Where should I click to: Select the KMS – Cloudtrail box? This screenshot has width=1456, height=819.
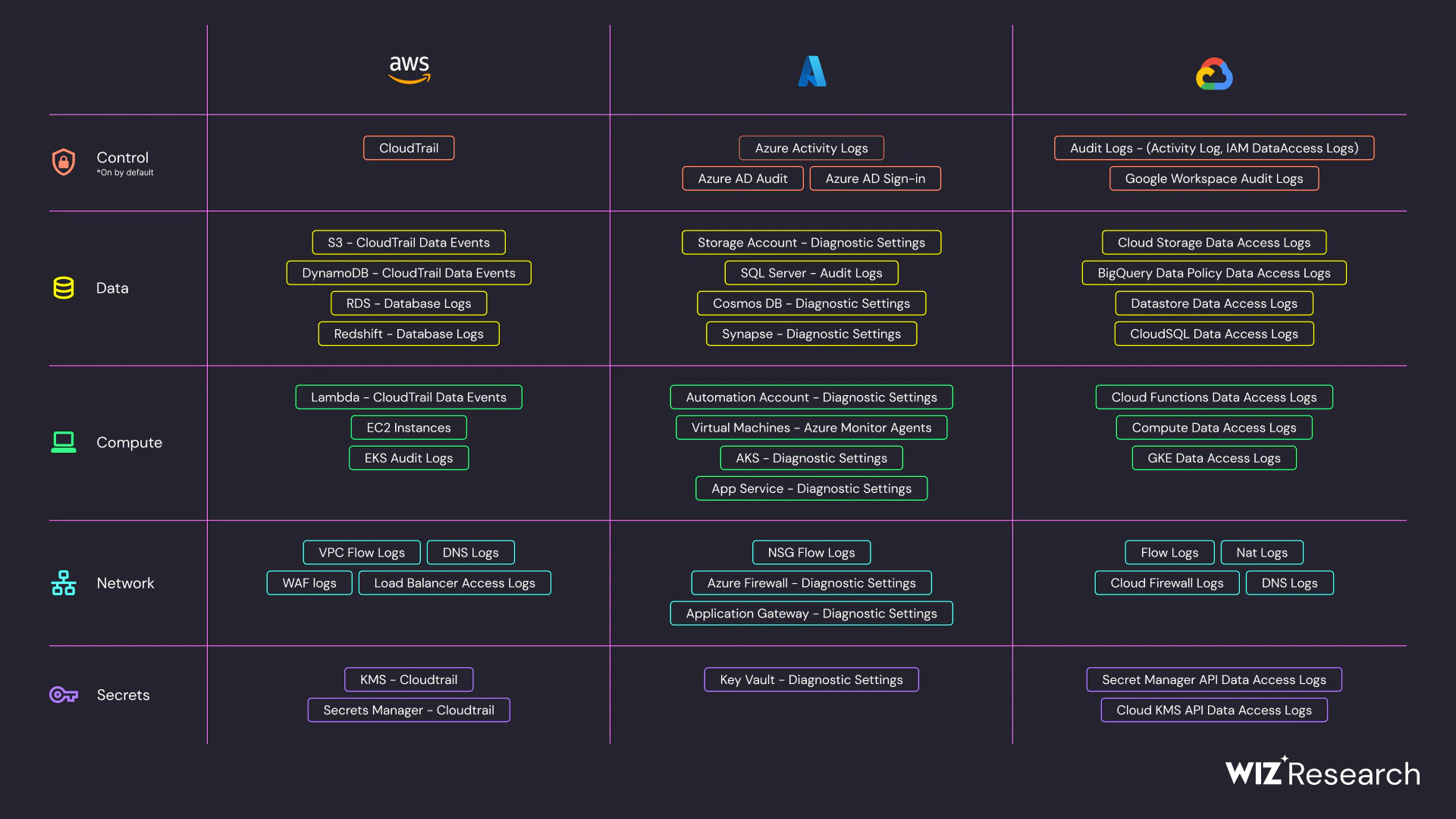pyautogui.click(x=409, y=679)
